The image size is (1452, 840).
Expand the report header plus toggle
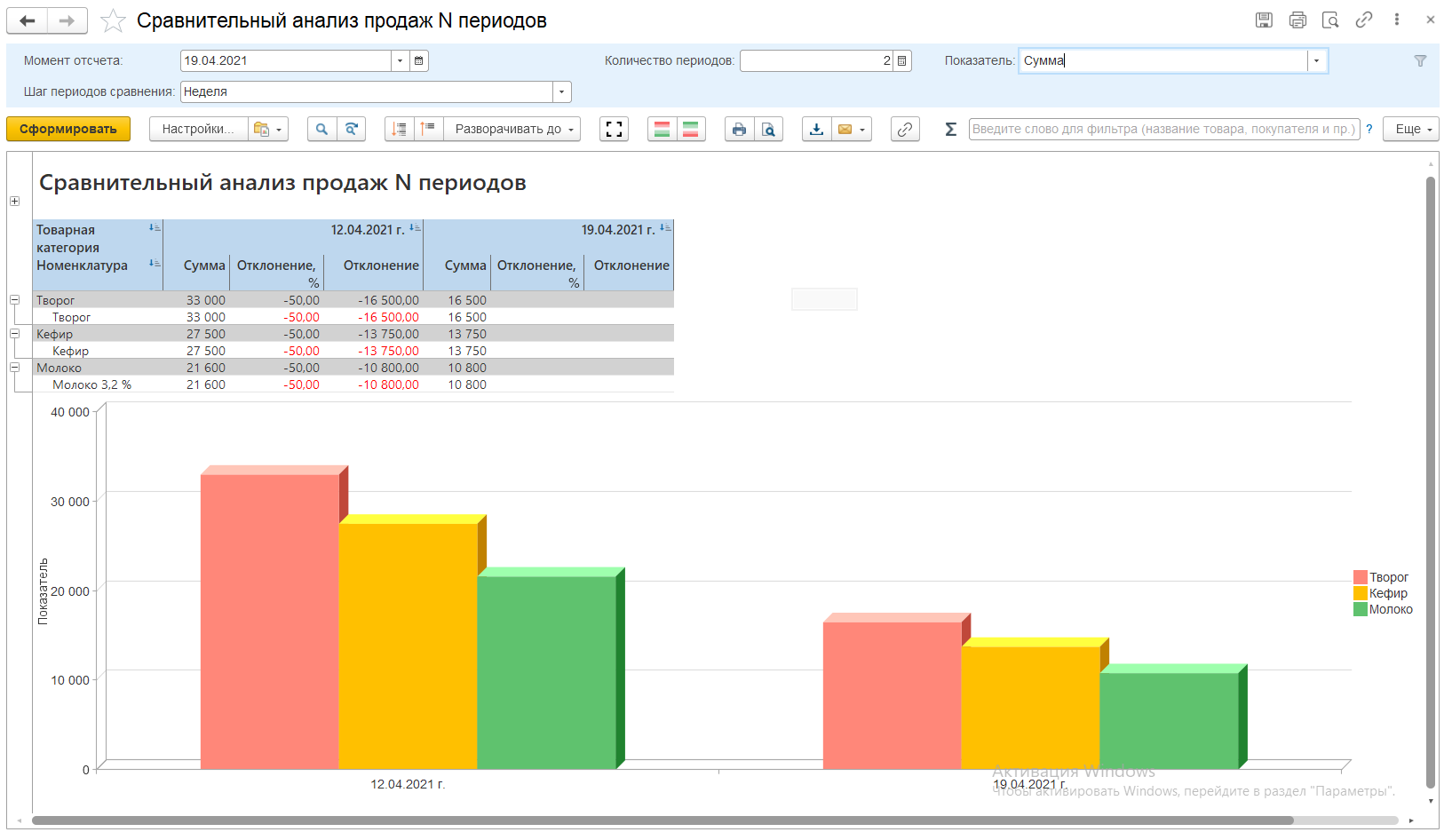click(14, 202)
